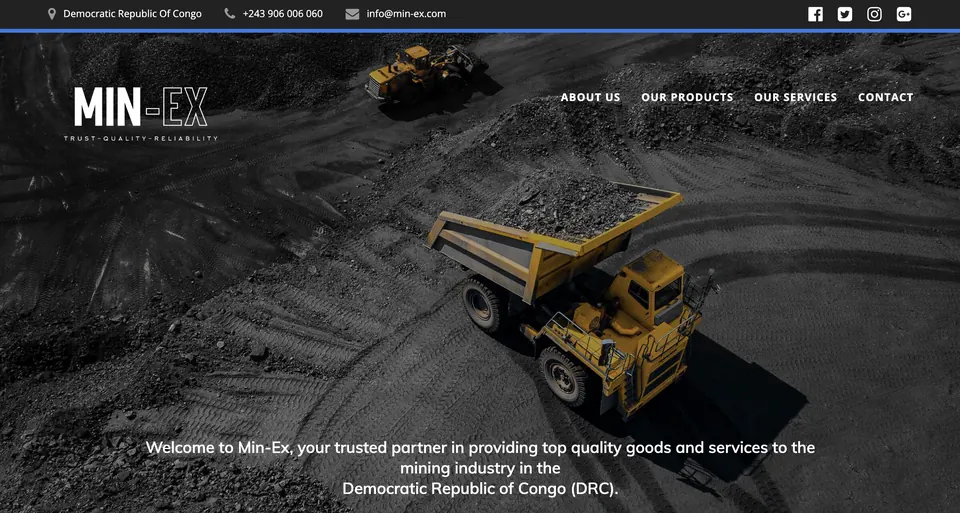Viewport: 960px width, 513px height.
Task: Click the phone handset icon
Action: tap(230, 13)
